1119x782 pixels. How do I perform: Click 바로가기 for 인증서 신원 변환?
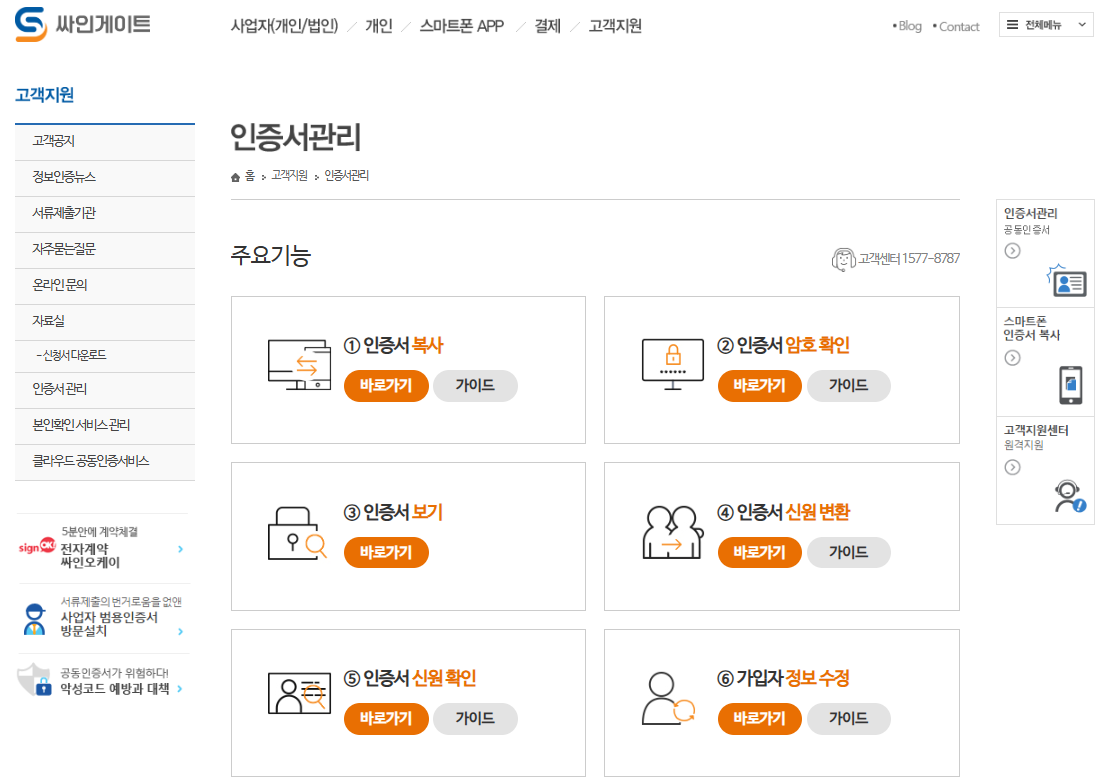click(759, 552)
